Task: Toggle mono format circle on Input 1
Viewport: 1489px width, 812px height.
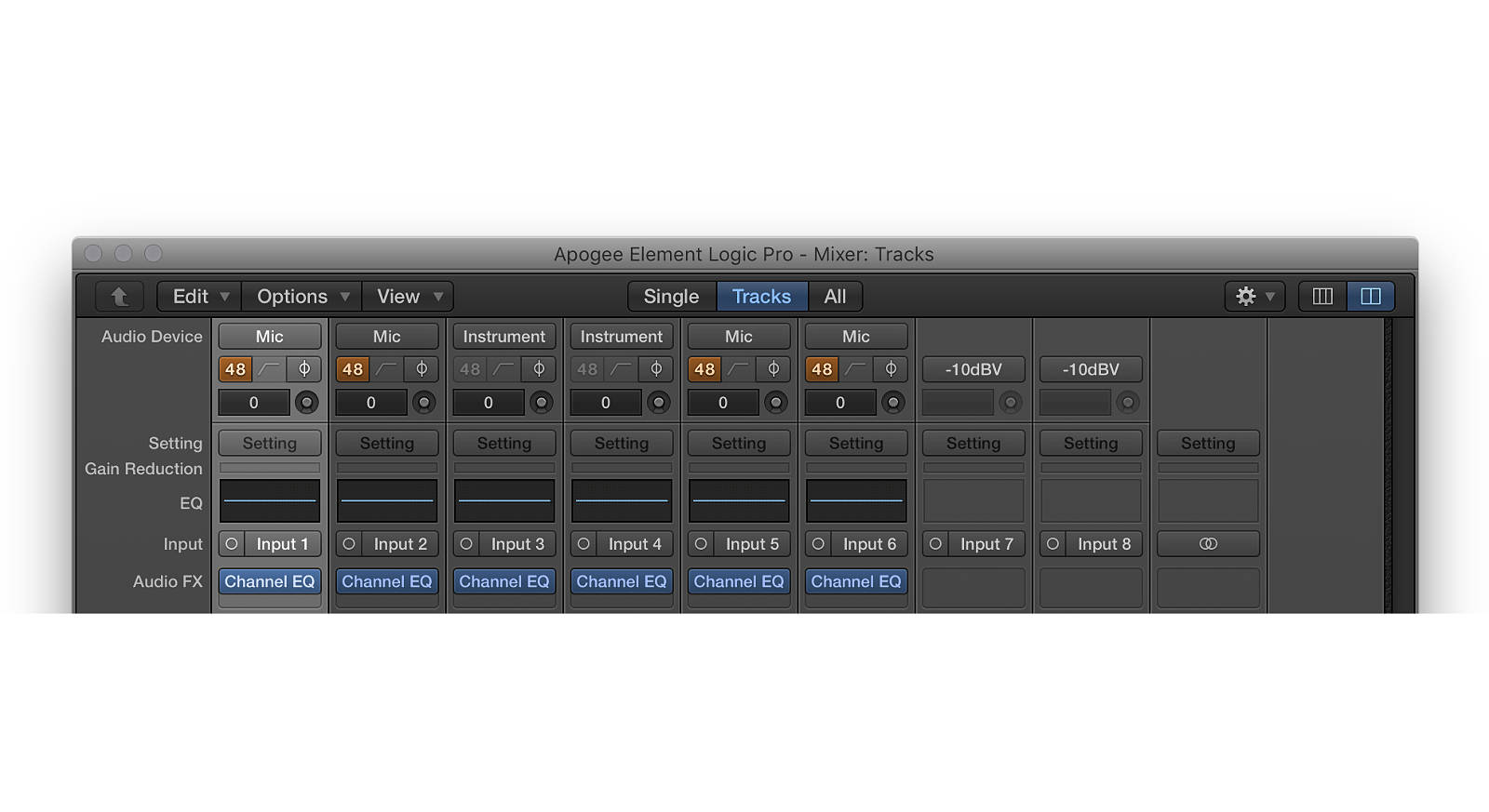Action: pyautogui.click(x=232, y=544)
